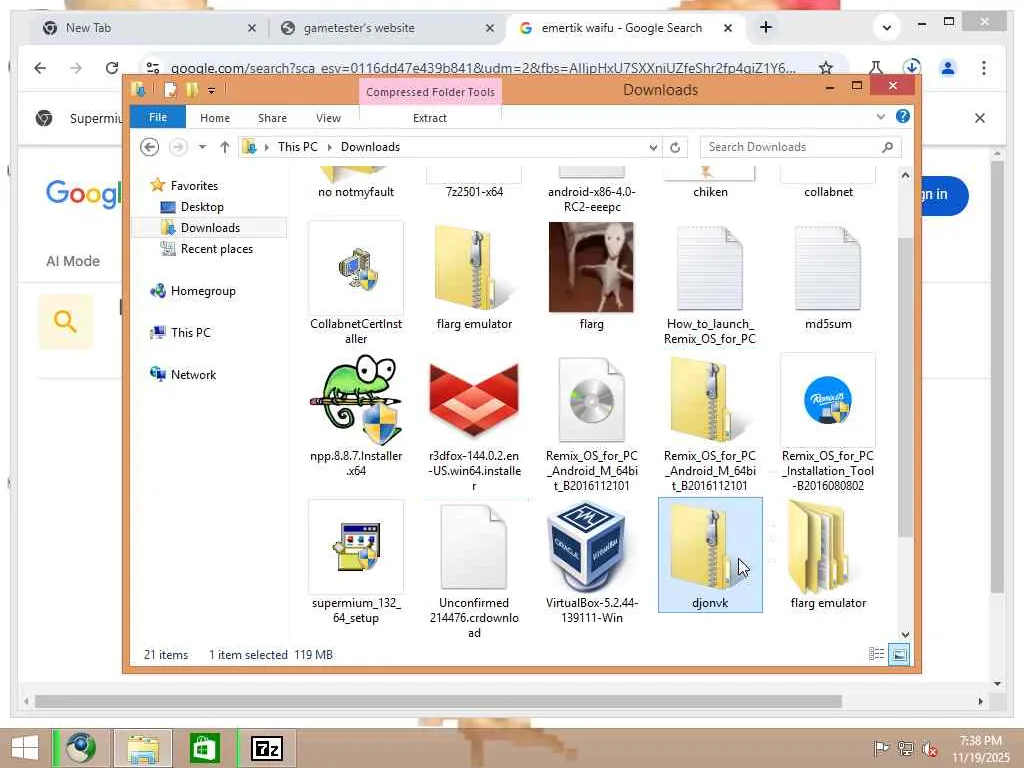1024x768 pixels.
Task: Open a new Chrome tab
Action: pos(766,27)
